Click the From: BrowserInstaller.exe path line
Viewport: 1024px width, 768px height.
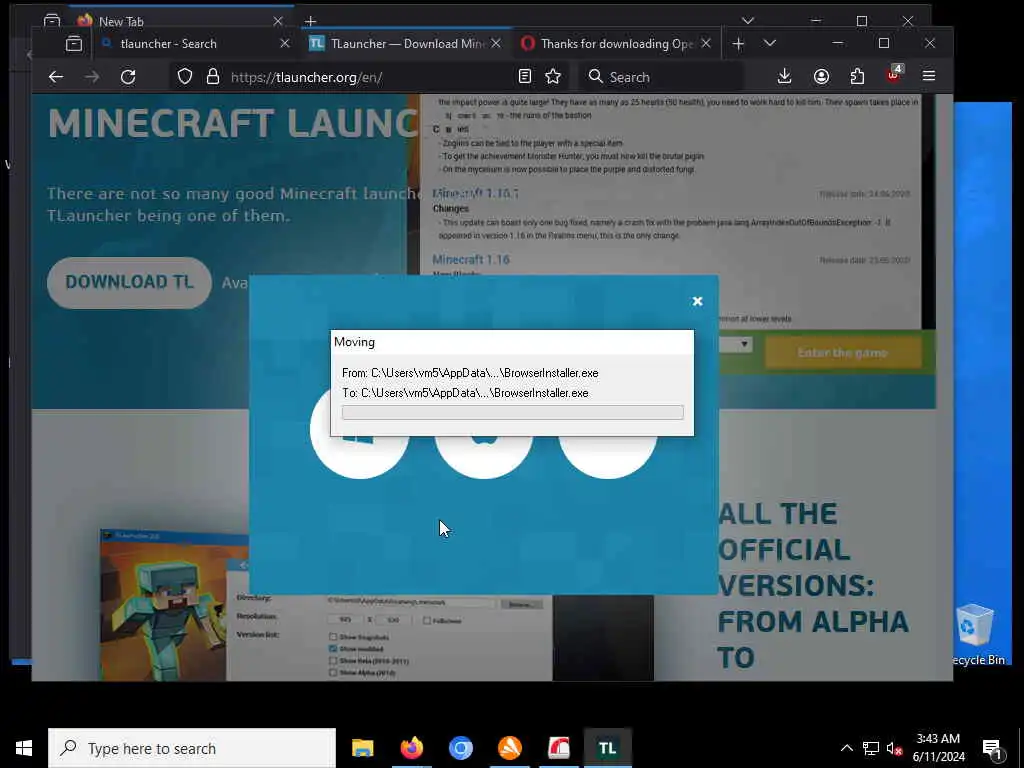coord(470,373)
